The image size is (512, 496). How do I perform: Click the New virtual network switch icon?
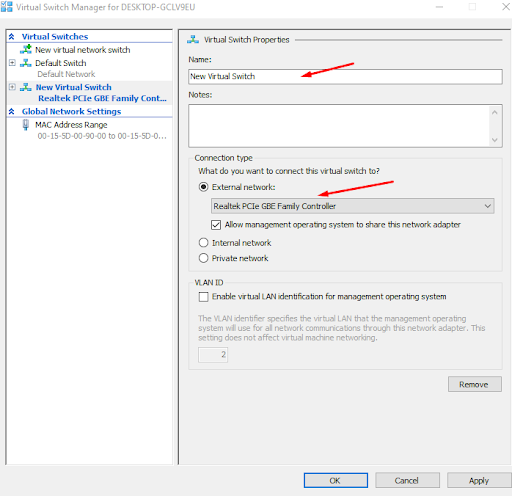[26, 49]
